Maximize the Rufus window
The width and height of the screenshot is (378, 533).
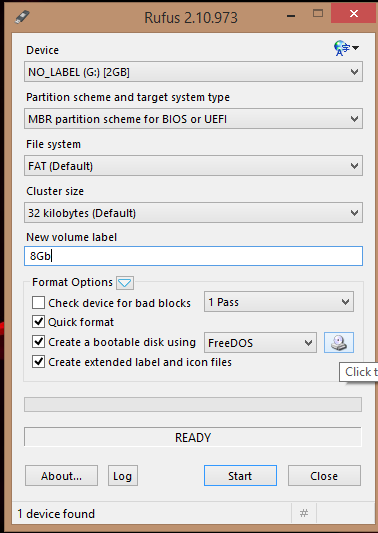coord(318,14)
